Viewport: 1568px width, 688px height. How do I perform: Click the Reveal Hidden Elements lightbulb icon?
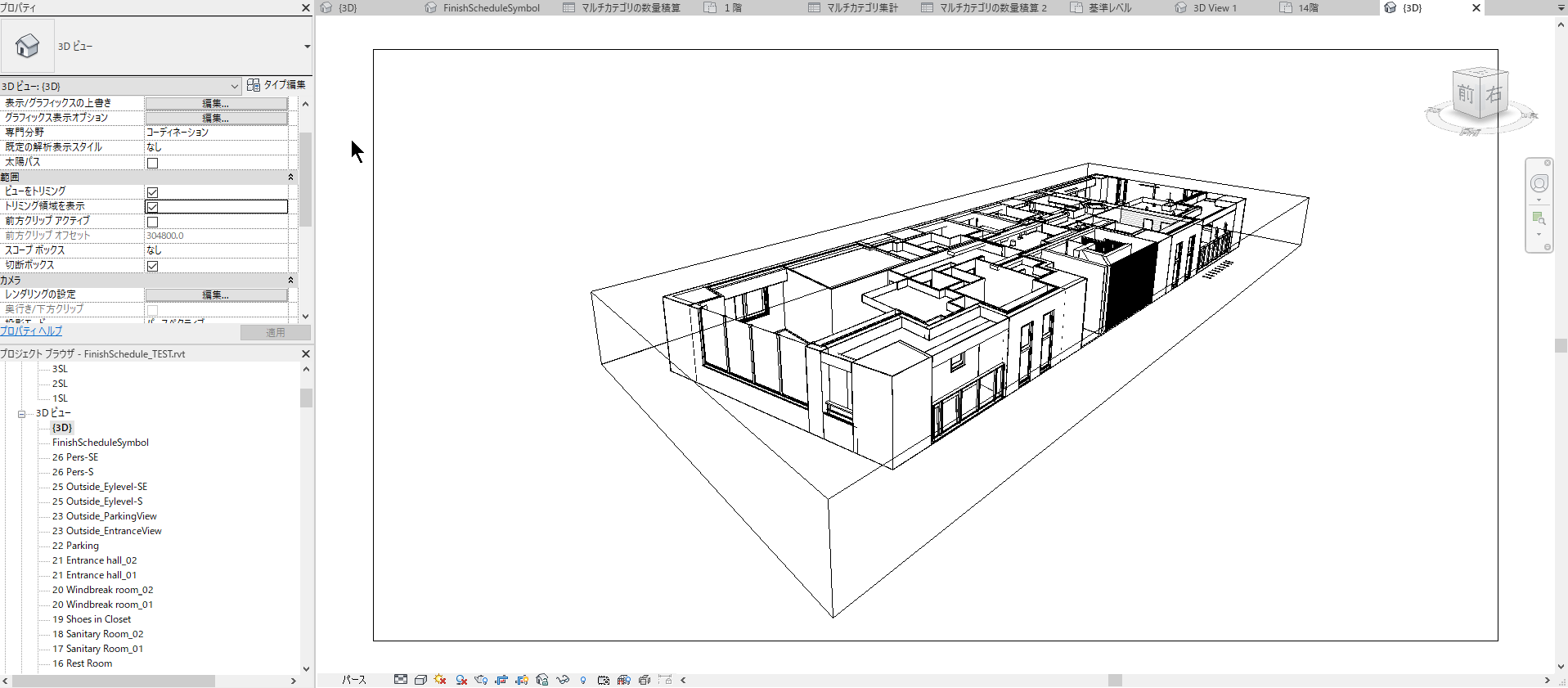[x=583, y=680]
